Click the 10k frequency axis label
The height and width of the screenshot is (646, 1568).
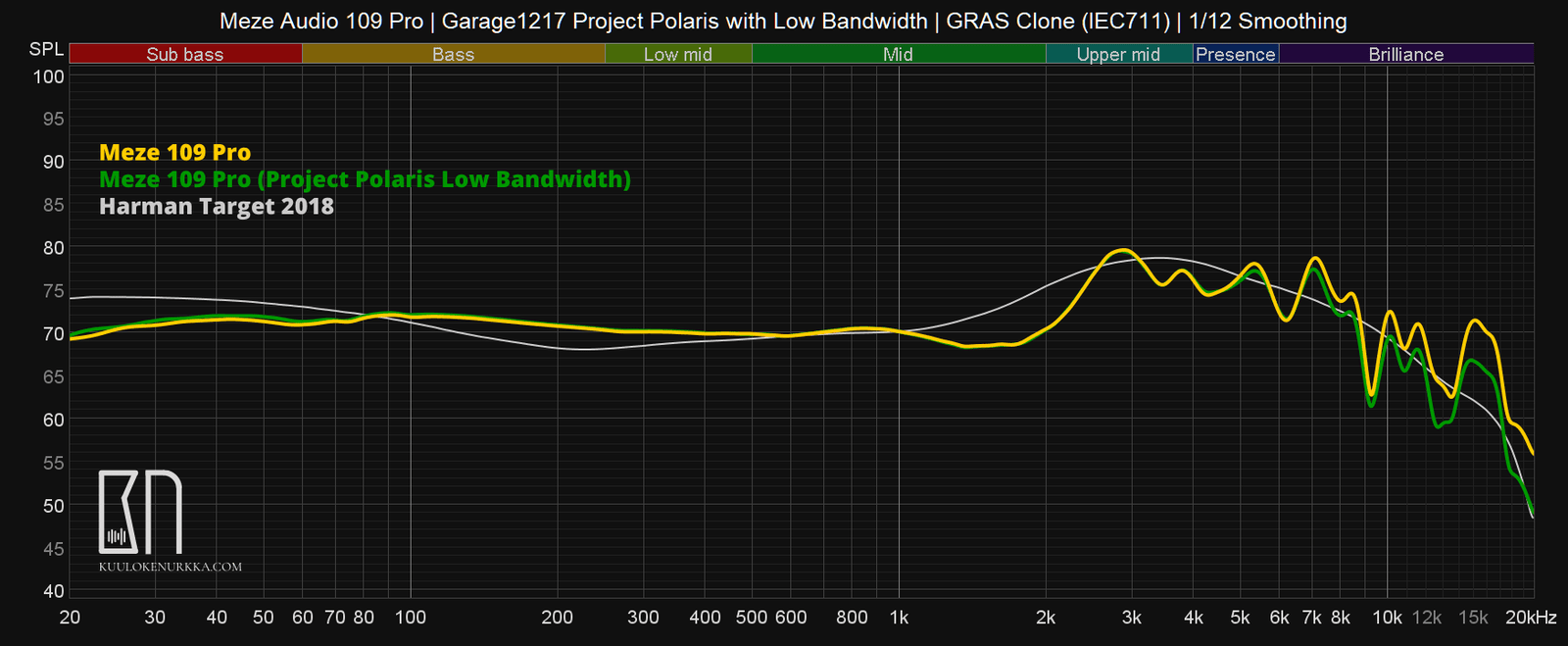pyautogui.click(x=1386, y=618)
